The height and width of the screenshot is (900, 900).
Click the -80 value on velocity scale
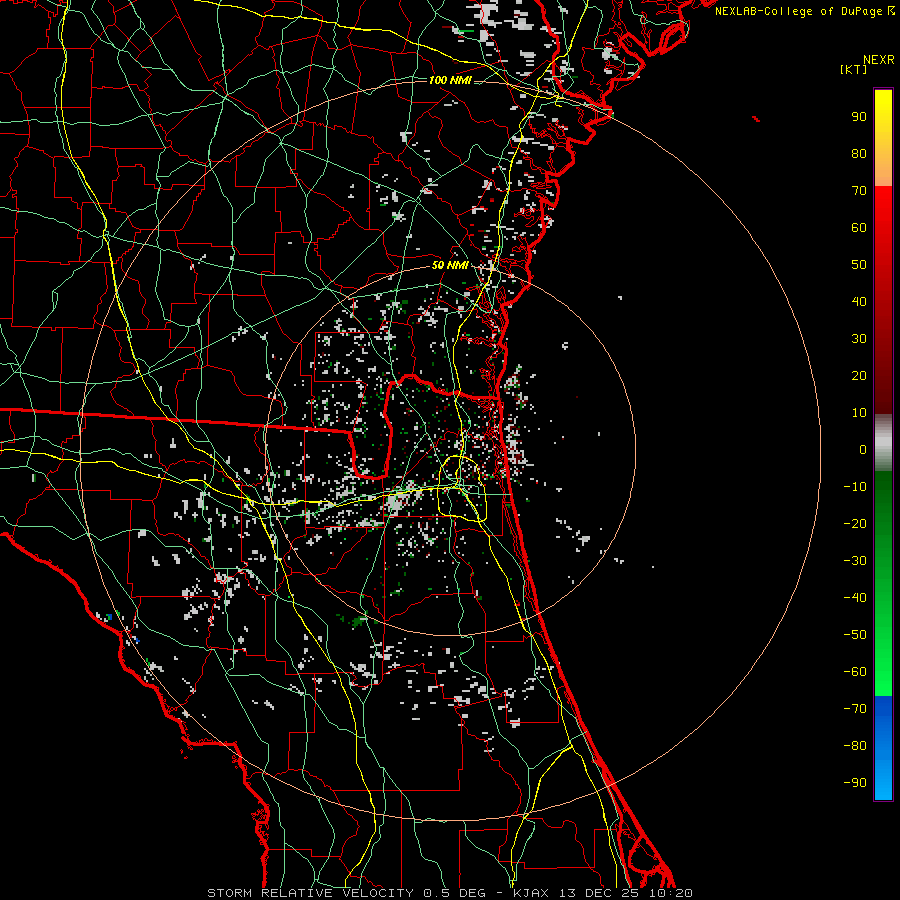click(x=855, y=746)
